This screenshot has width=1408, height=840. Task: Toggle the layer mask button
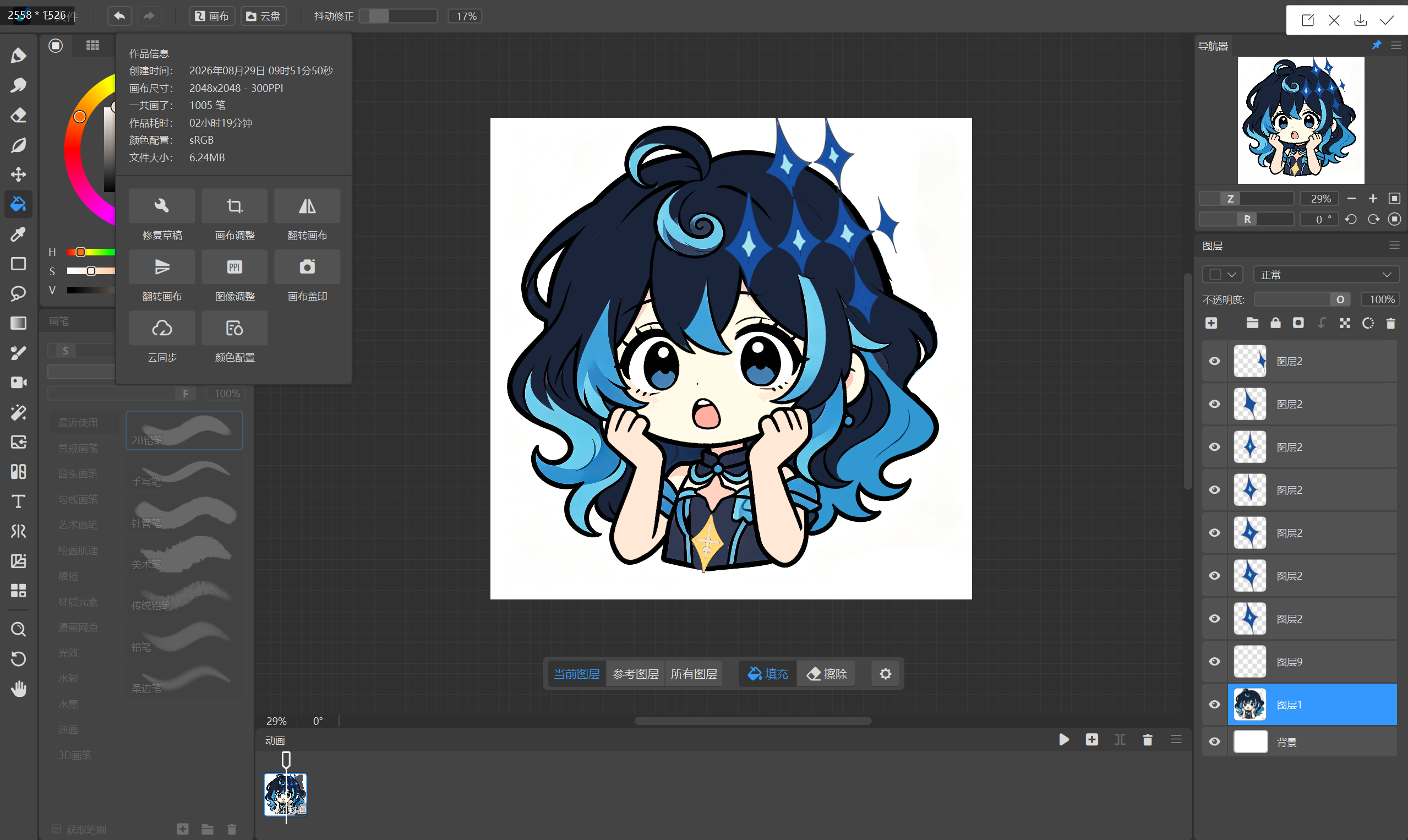click(1298, 323)
